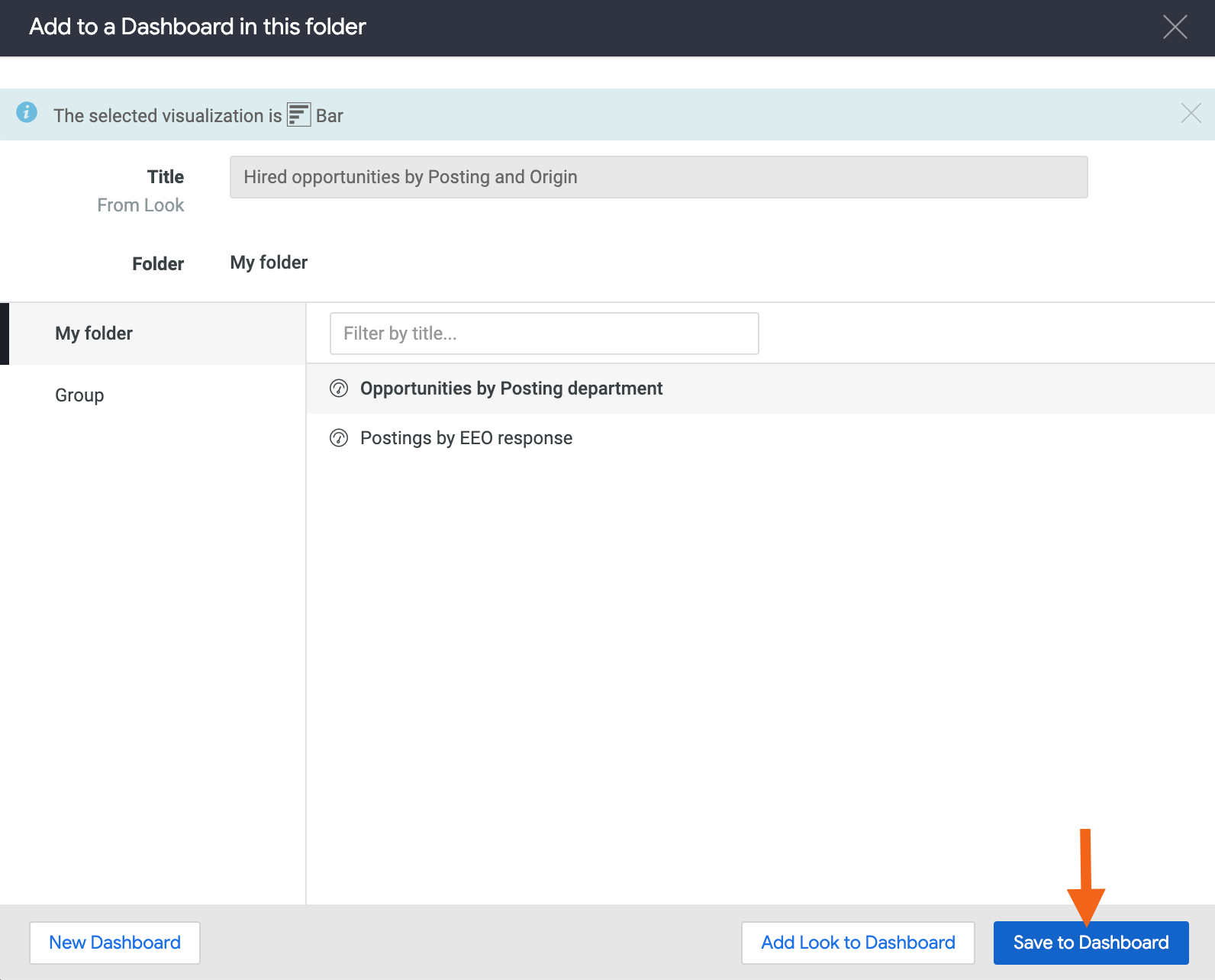Screen dimensions: 1215x980
Task: Dismiss the selected visualization info banner
Action: (x=1191, y=114)
